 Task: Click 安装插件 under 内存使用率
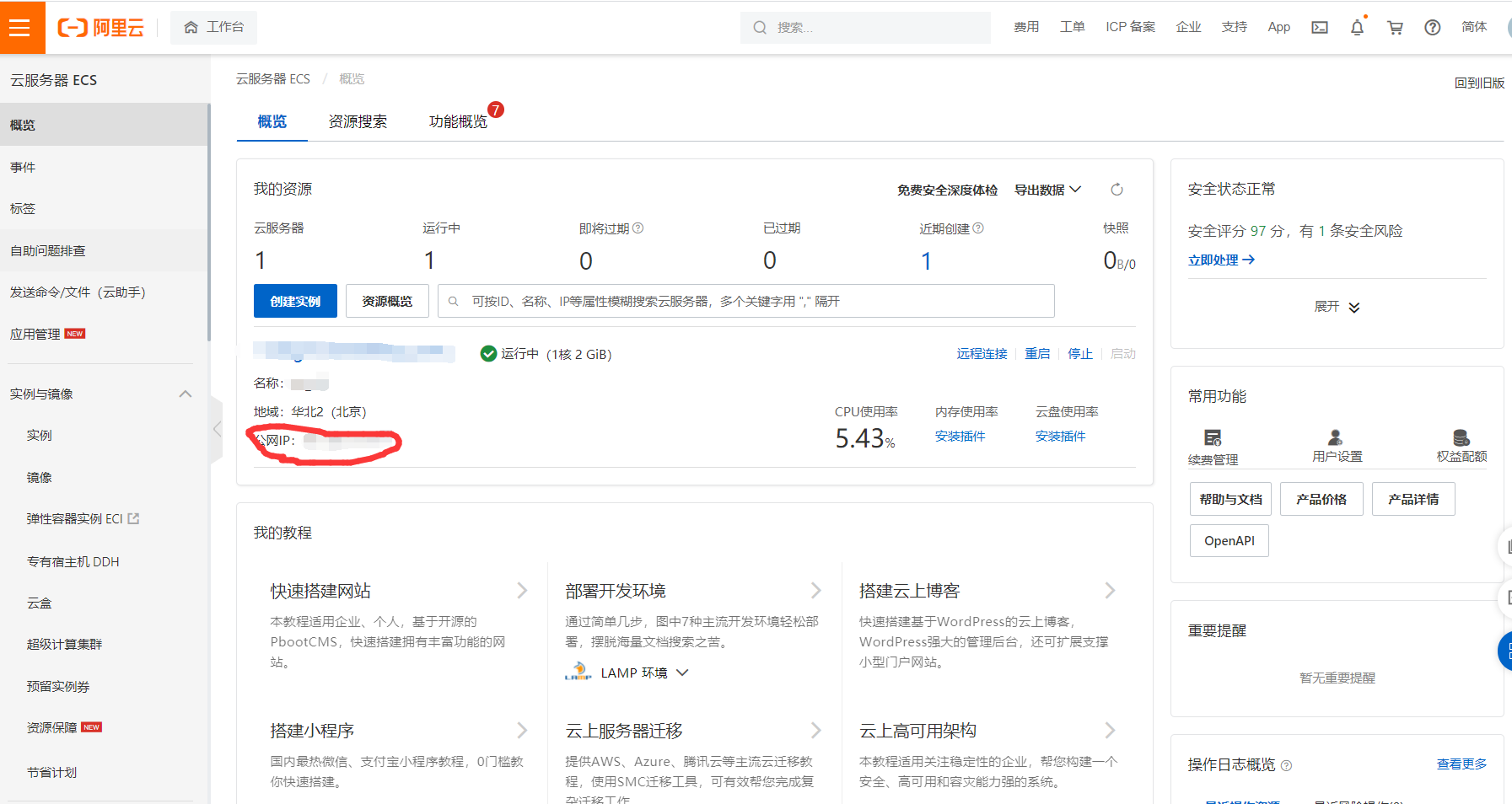pos(960,437)
